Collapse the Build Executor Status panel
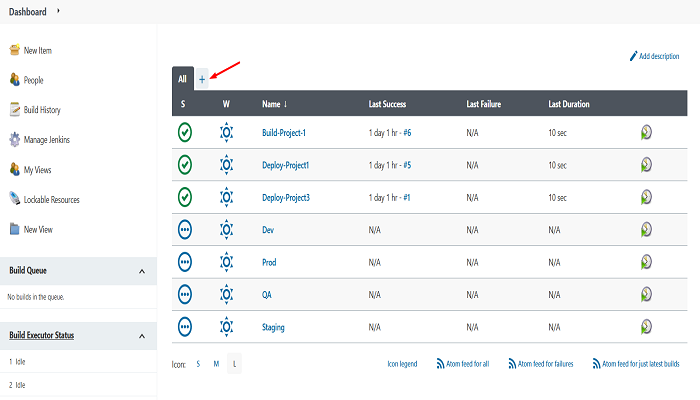Viewport: 700px width, 400px height. 142,336
